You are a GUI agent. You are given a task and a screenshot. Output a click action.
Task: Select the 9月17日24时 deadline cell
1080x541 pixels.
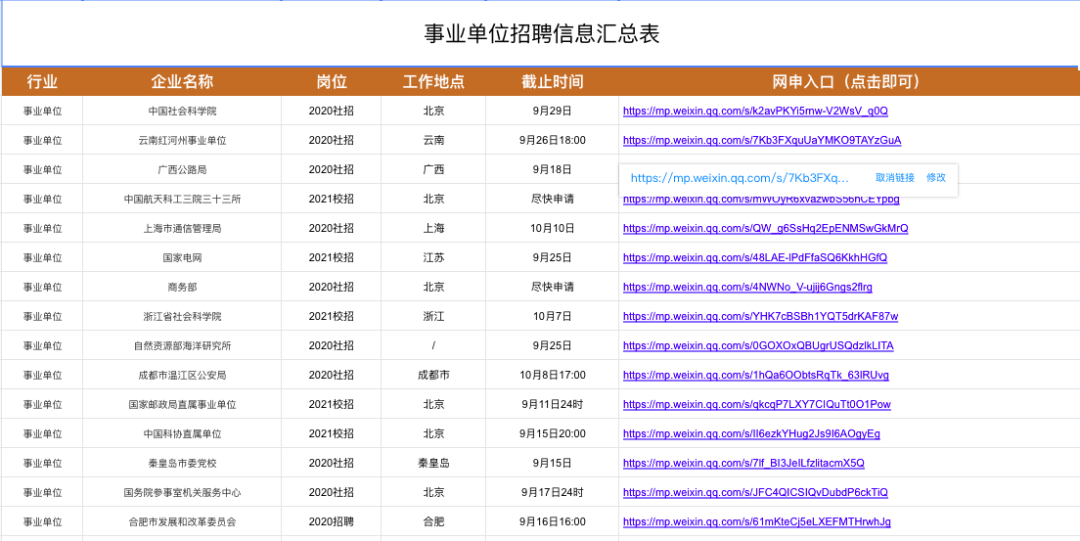pyautogui.click(x=552, y=492)
